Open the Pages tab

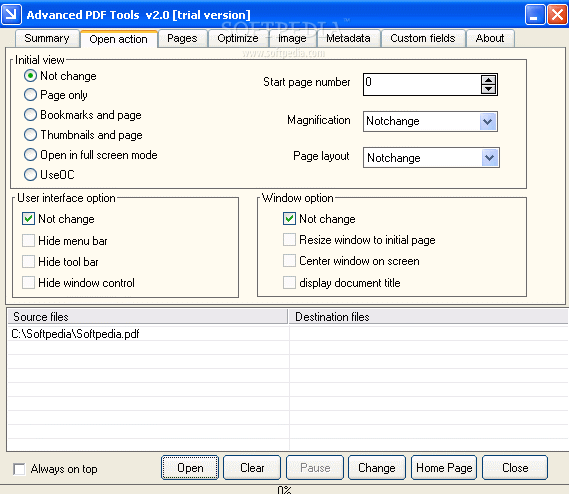(x=182, y=38)
